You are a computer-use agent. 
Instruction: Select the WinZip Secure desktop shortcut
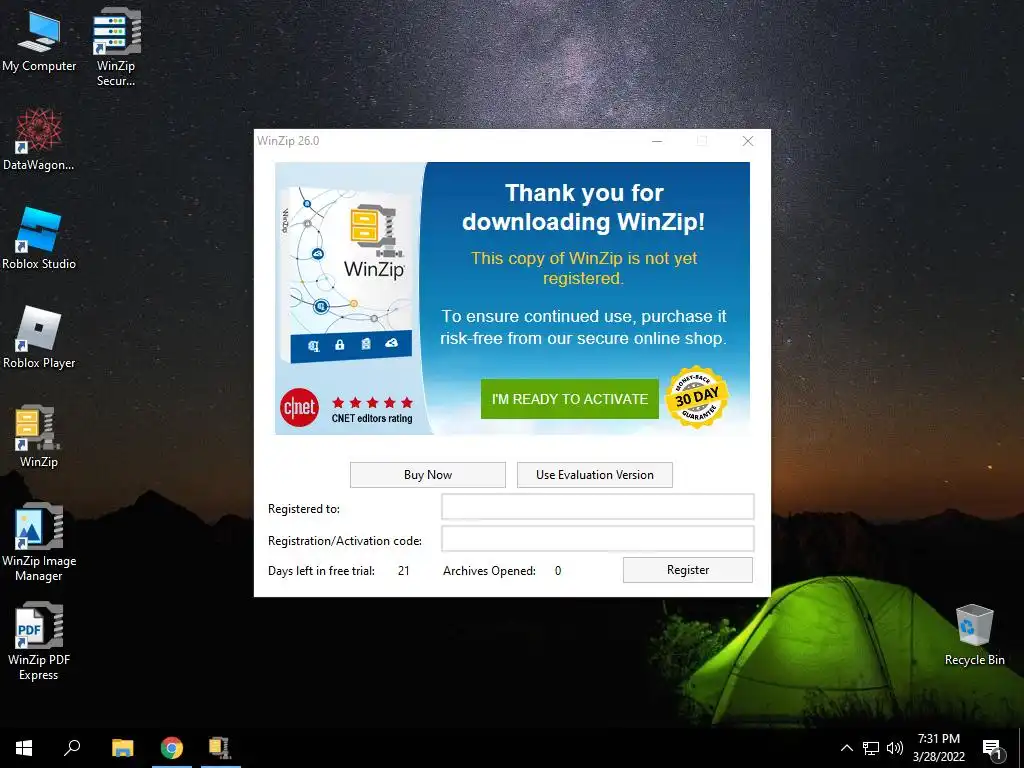[x=116, y=47]
